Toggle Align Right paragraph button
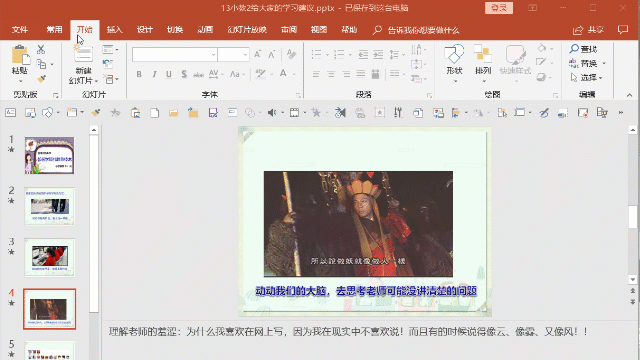The height and width of the screenshot is (360, 640). click(346, 74)
